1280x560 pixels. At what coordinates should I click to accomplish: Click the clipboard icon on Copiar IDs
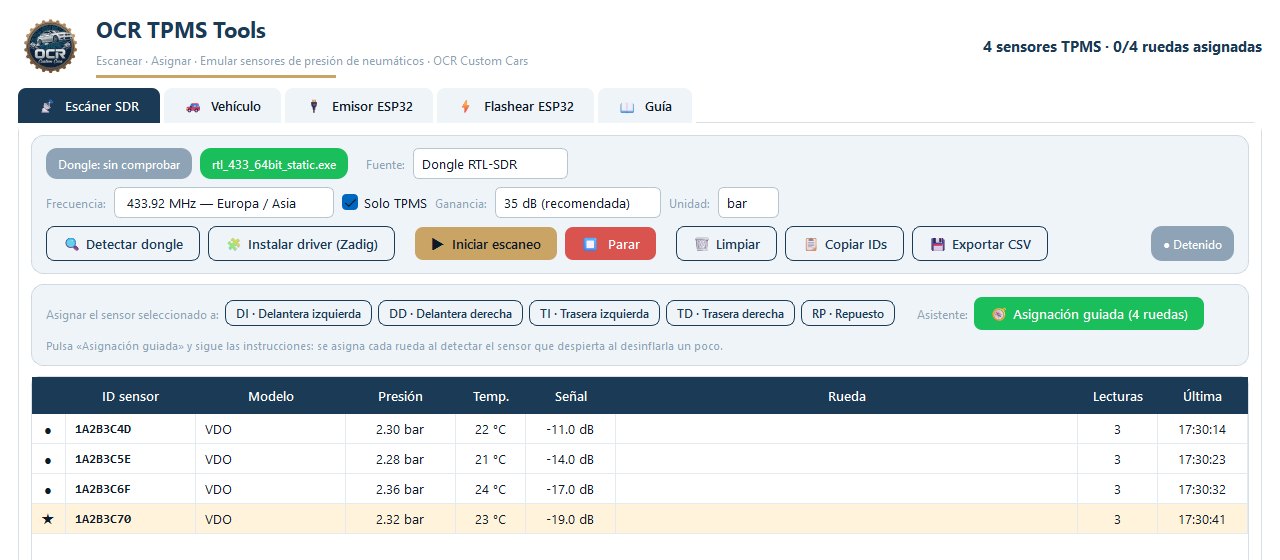click(x=811, y=244)
